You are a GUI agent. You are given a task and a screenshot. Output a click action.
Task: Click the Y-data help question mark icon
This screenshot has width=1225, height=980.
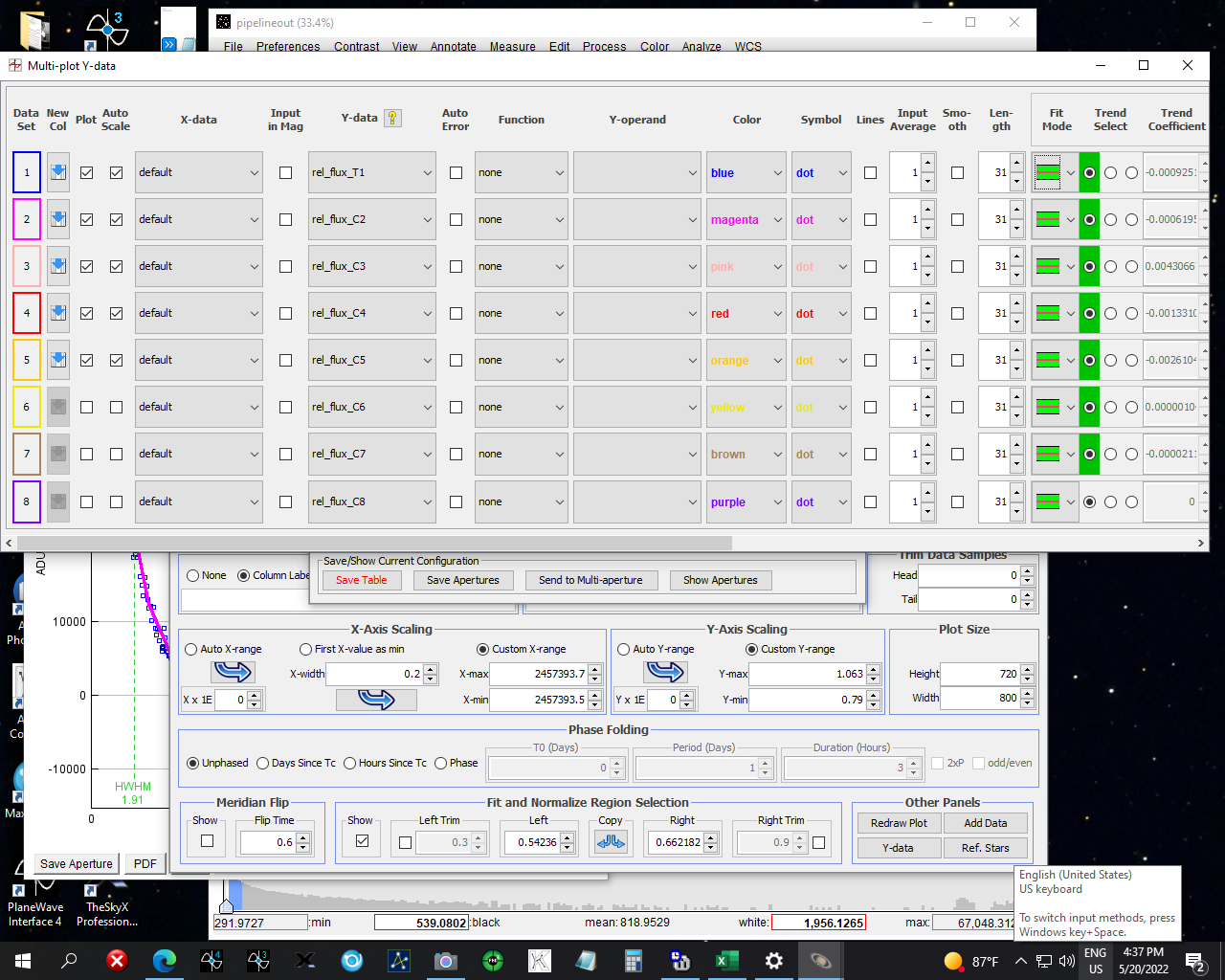(x=392, y=118)
